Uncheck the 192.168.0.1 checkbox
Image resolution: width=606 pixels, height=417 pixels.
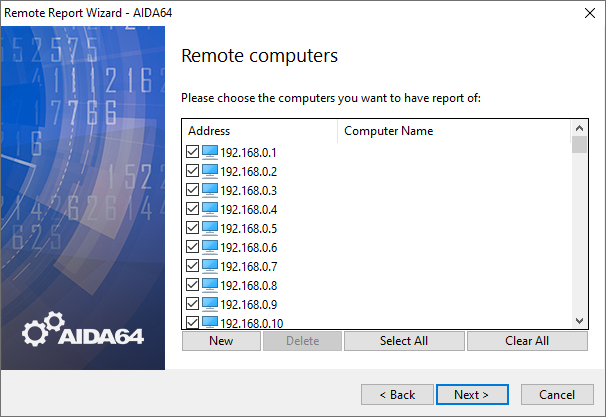pyautogui.click(x=192, y=152)
